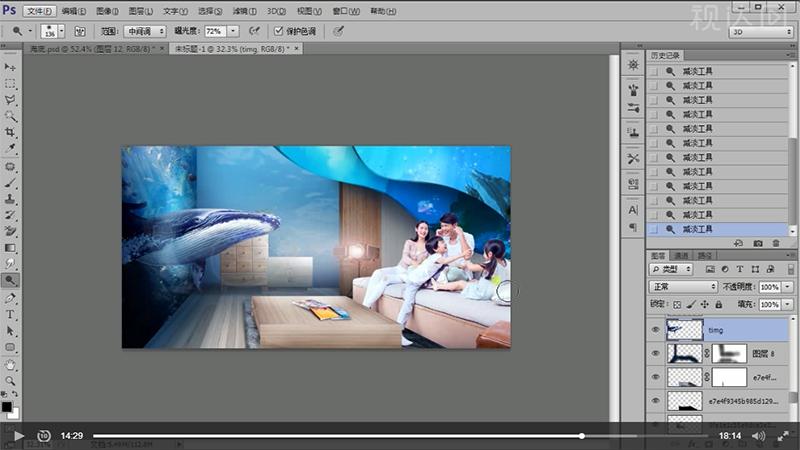Select the Hand tool

pyautogui.click(x=10, y=364)
